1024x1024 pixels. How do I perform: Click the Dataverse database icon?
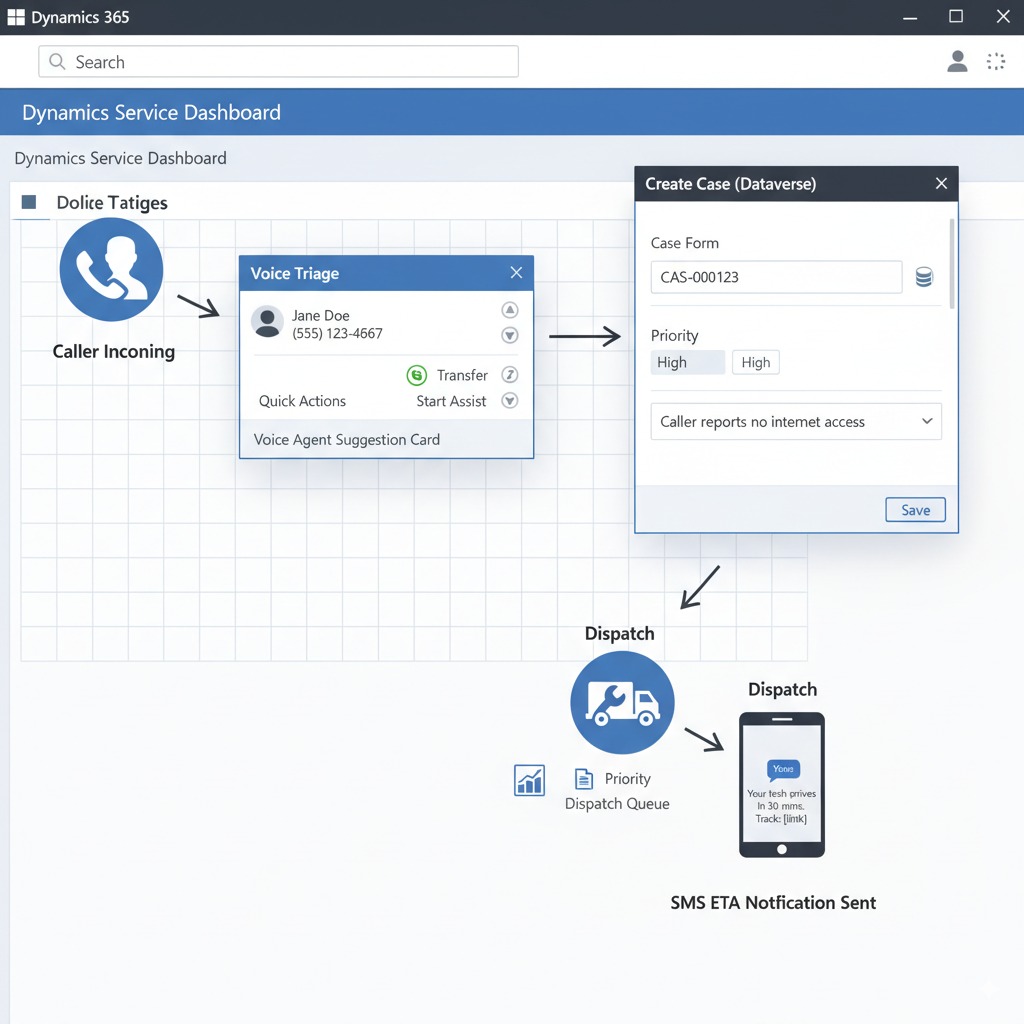tap(924, 277)
